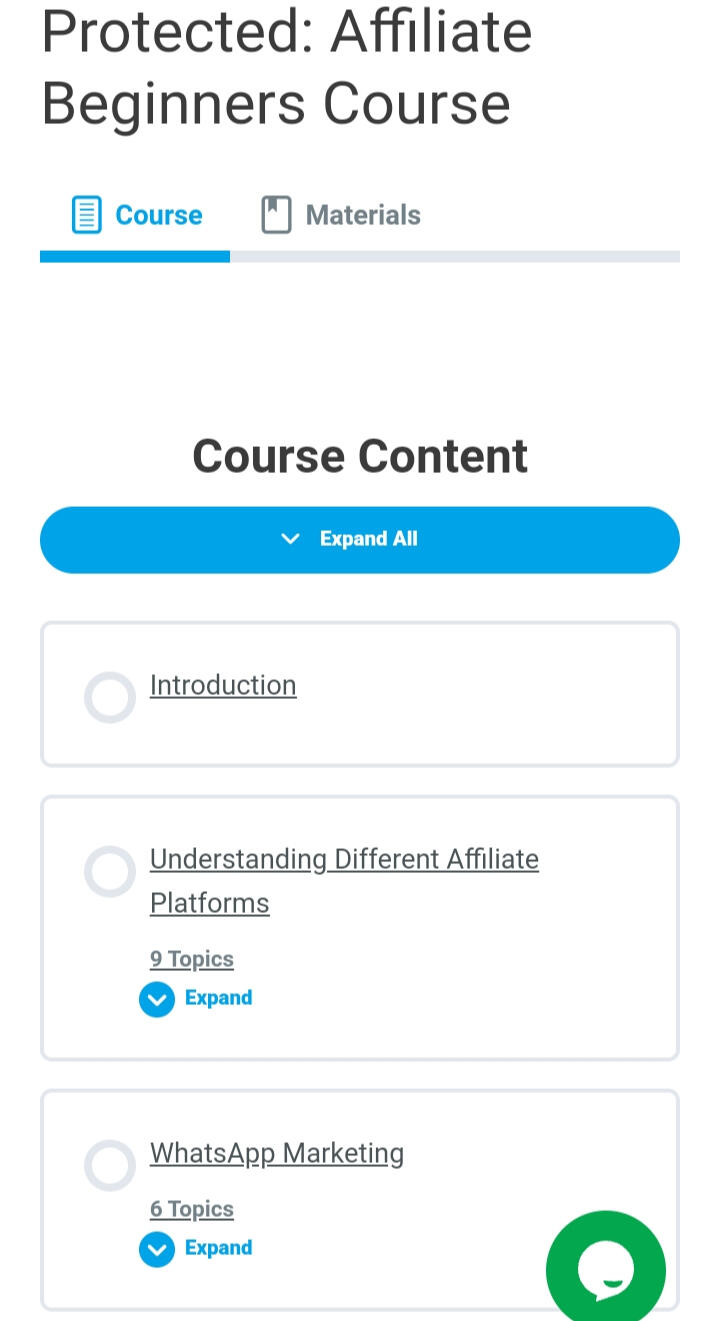This screenshot has width=720, height=1321.
Task: Switch to the Materials tab
Action: tap(362, 215)
